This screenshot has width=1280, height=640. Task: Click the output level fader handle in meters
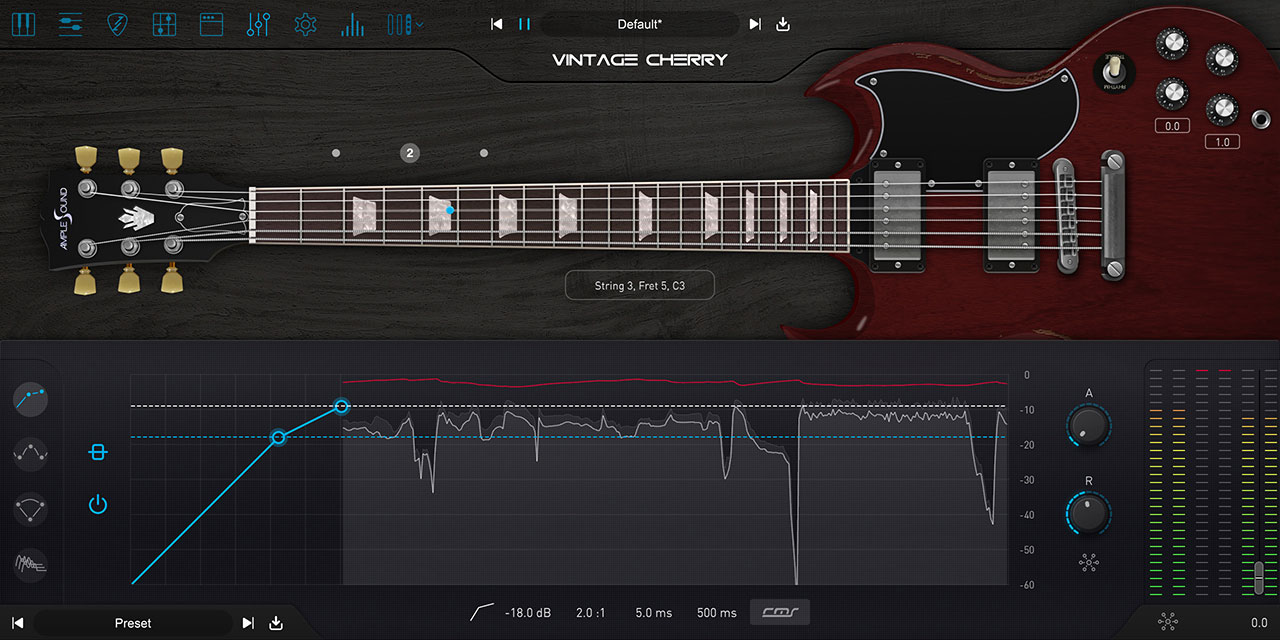(1259, 579)
